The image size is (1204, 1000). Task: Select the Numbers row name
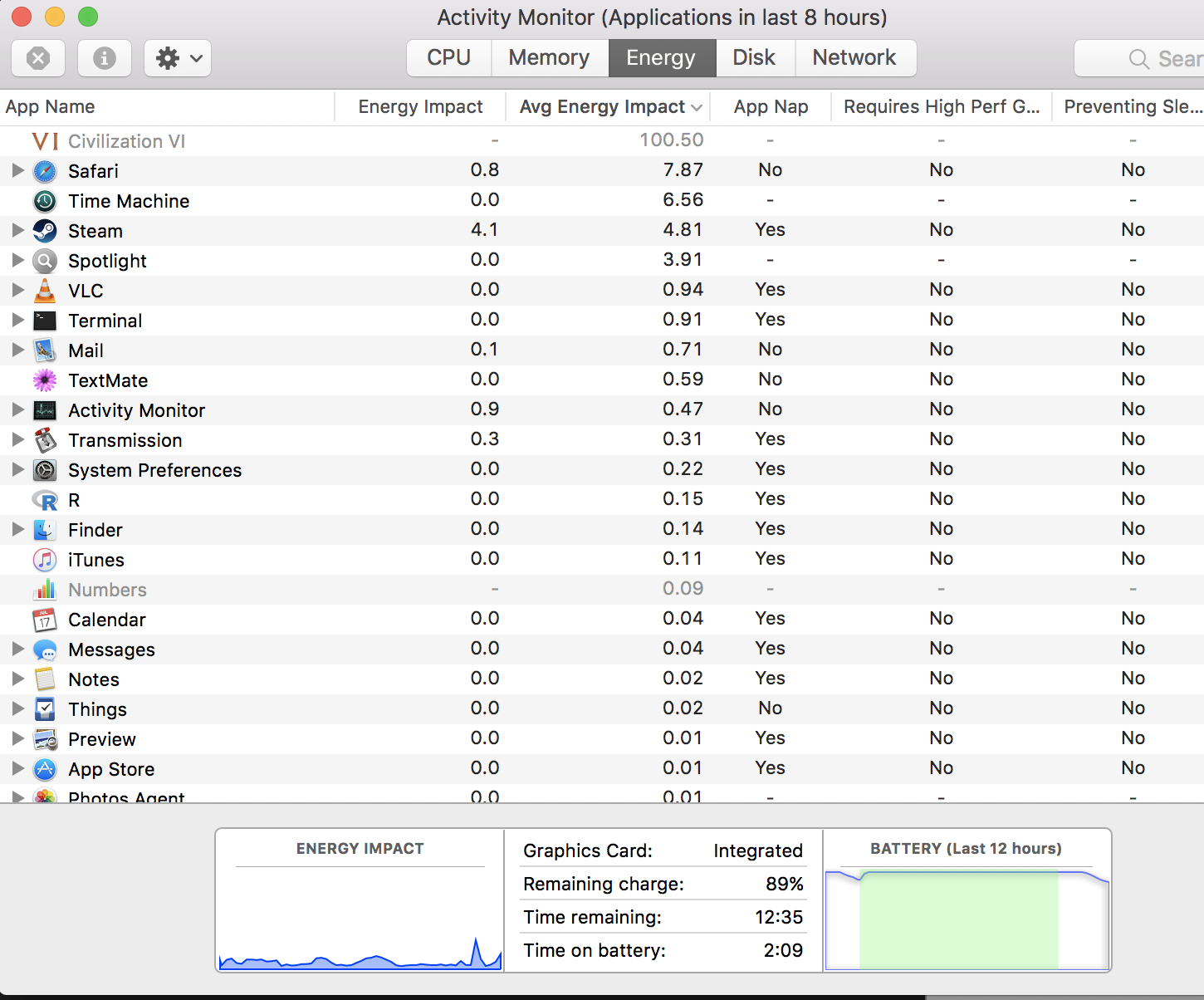coord(107,590)
